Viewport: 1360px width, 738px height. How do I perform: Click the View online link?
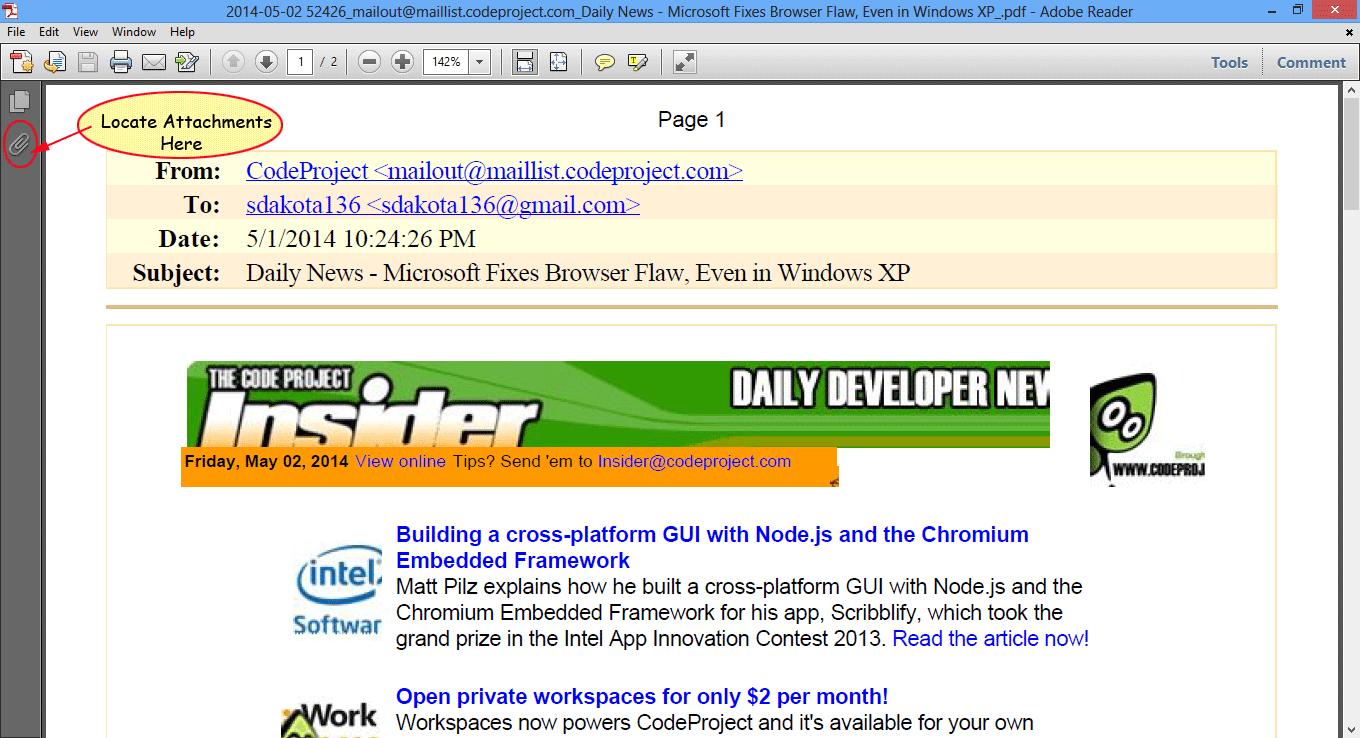click(400, 461)
